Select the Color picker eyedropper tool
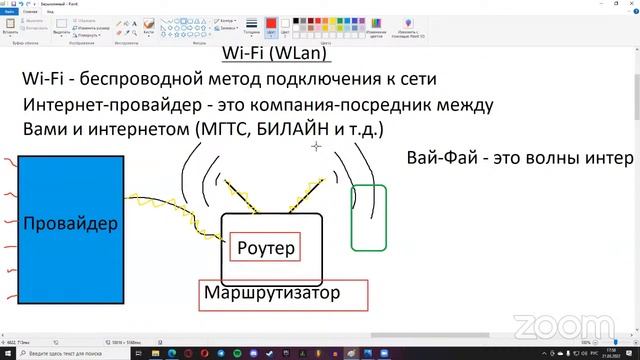Screen dimensions: 640x360 click(127, 33)
